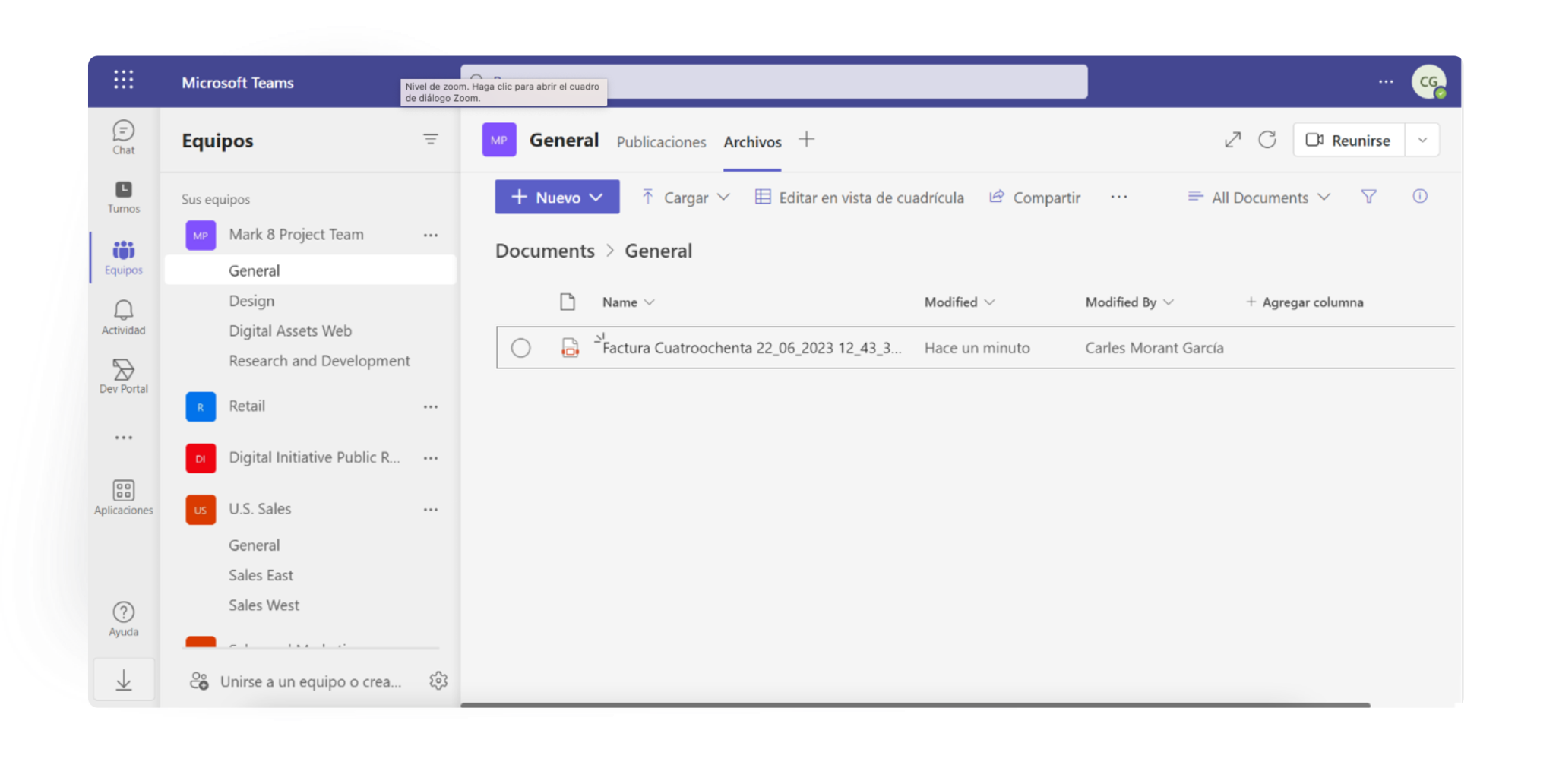Open the Cargar upload dropdown
The height and width of the screenshot is (784, 1556).
(685, 198)
